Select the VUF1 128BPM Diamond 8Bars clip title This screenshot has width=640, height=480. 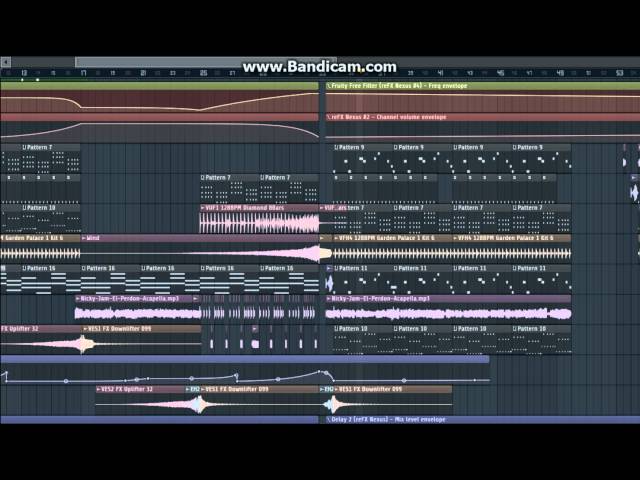coord(244,208)
